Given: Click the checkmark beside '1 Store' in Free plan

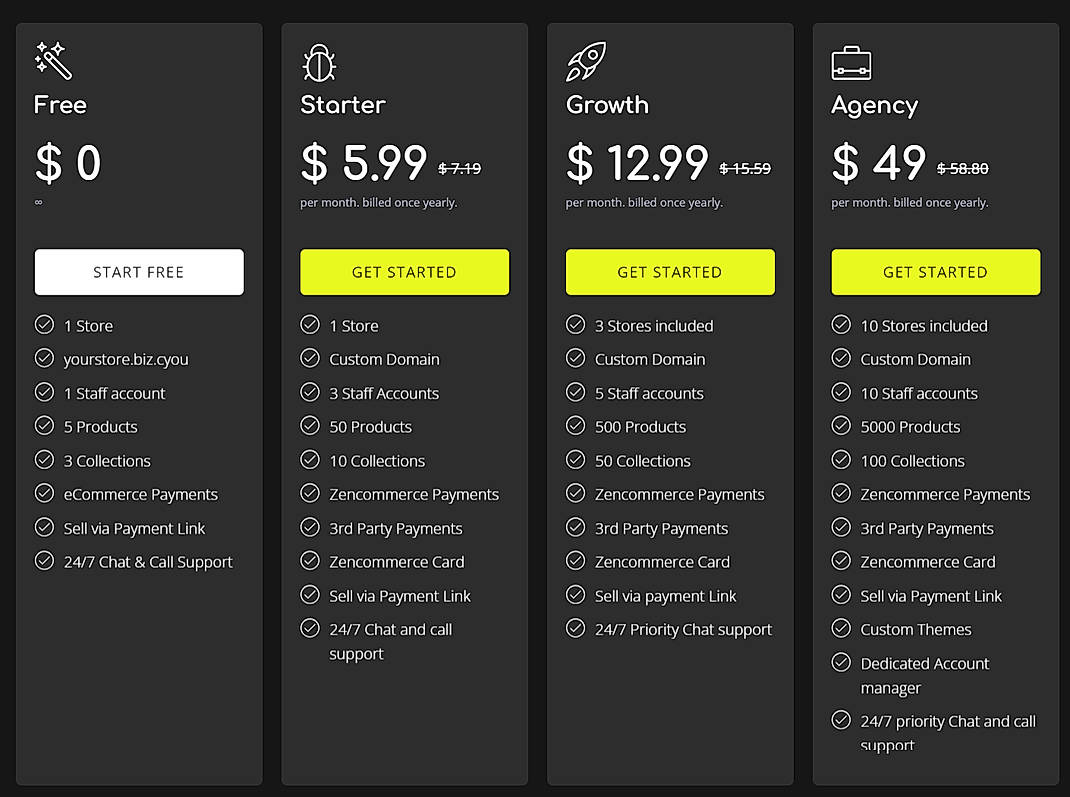Looking at the screenshot, I should point(44,324).
